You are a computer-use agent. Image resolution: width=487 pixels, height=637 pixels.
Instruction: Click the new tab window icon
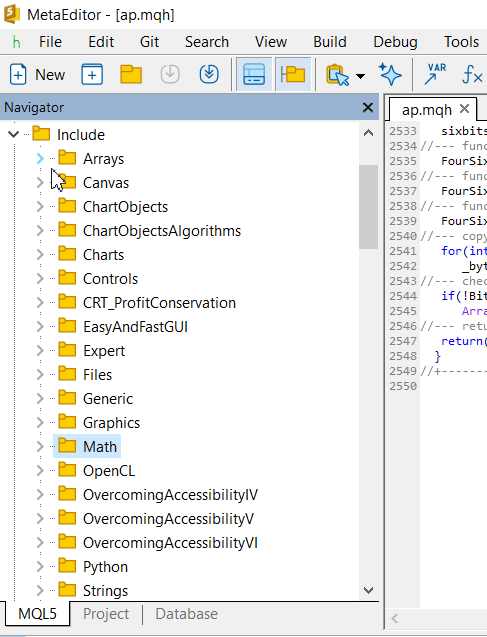[92, 75]
